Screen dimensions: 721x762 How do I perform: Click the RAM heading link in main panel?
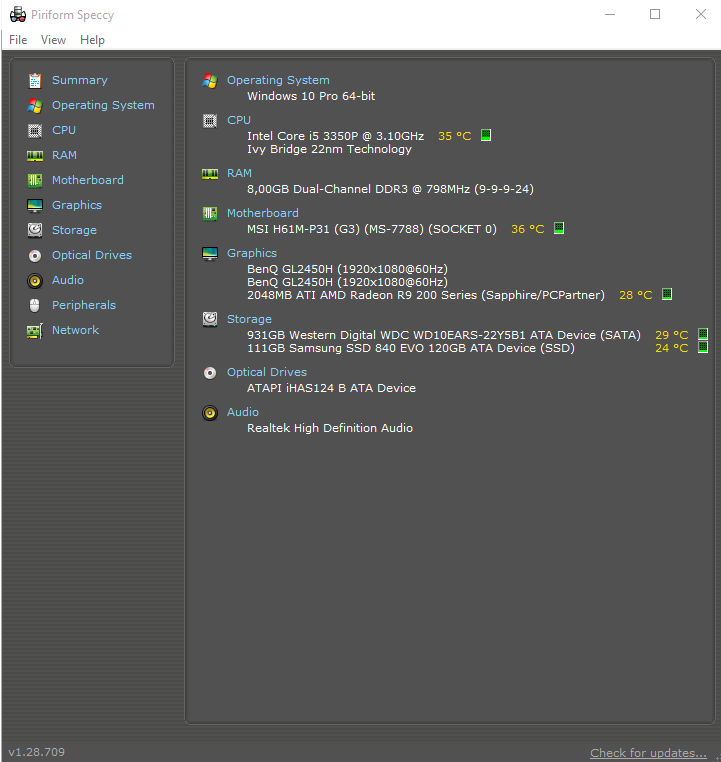[239, 173]
